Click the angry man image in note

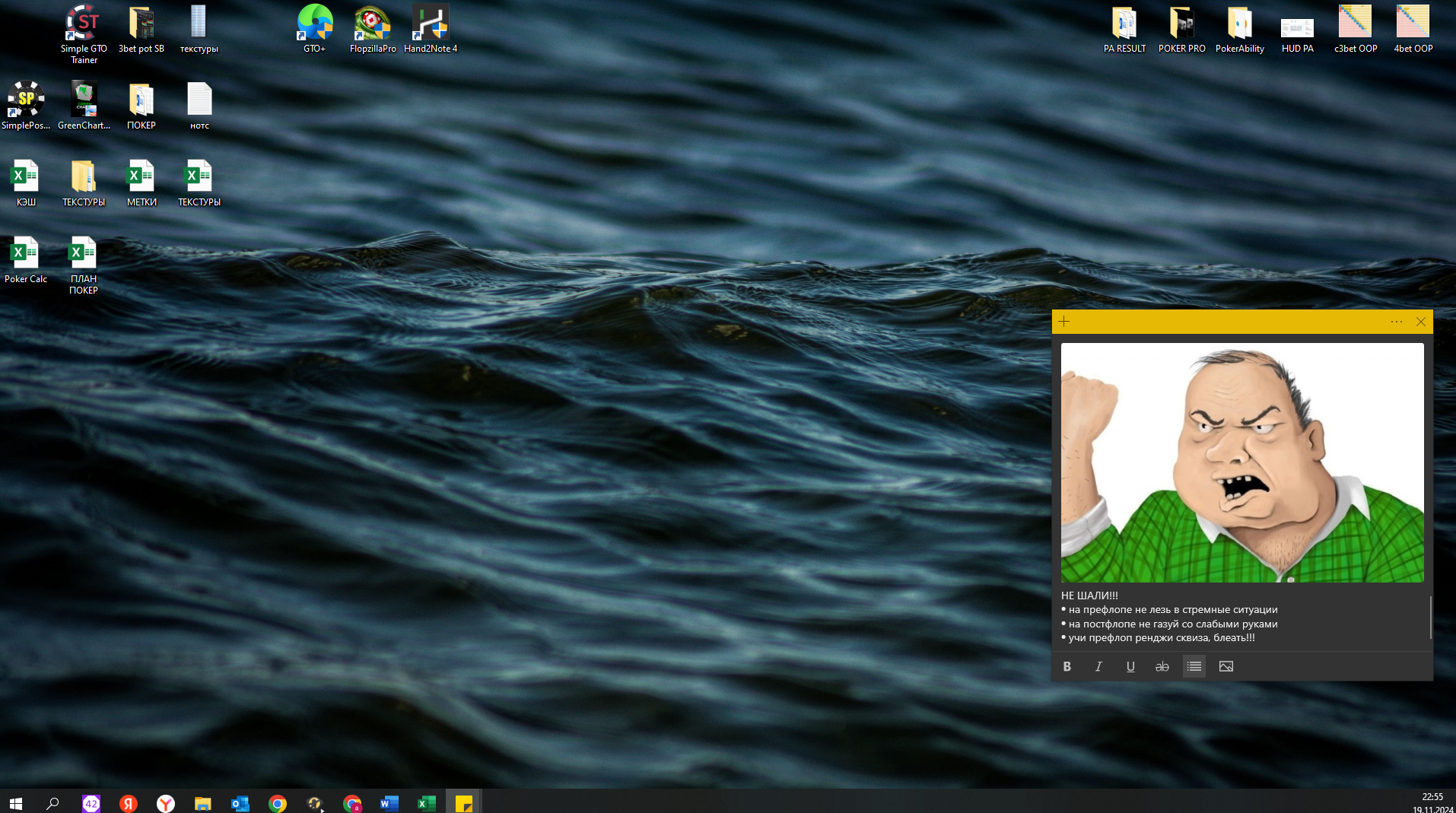pos(1242,462)
